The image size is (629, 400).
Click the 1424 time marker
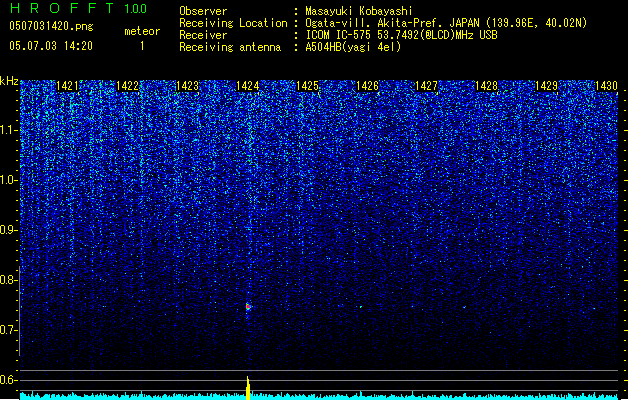click(248, 86)
